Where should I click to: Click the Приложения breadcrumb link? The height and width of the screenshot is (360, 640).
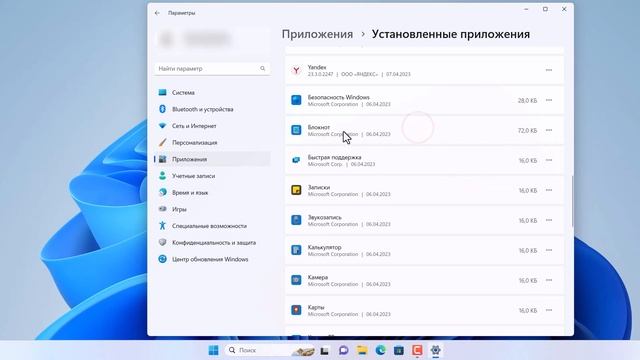point(317,34)
